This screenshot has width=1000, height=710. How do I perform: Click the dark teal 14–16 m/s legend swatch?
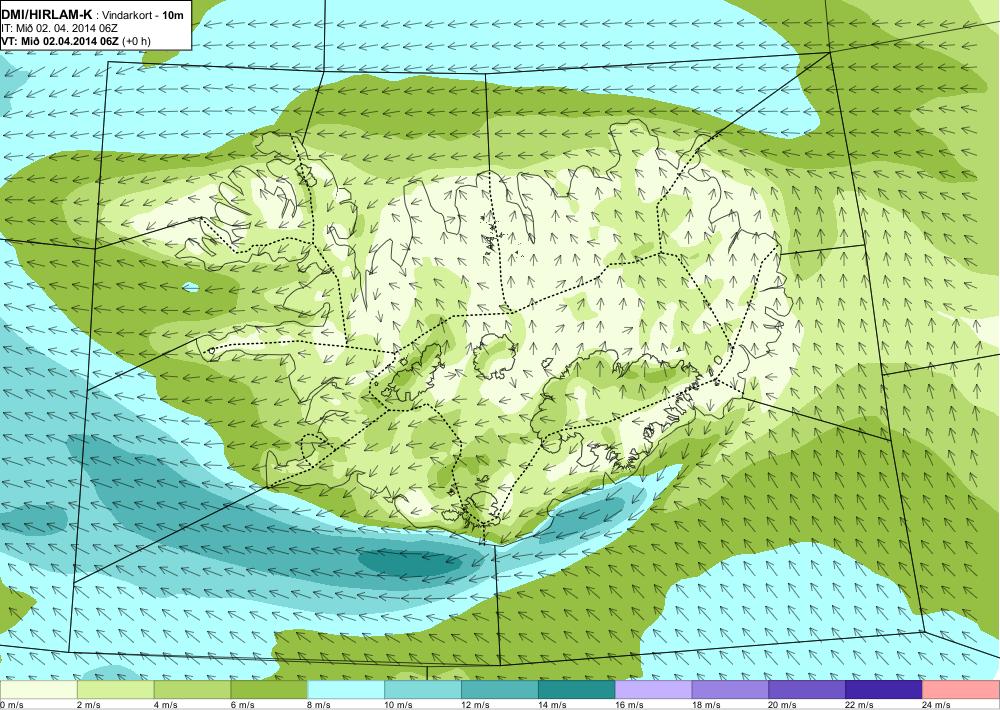pos(577,690)
